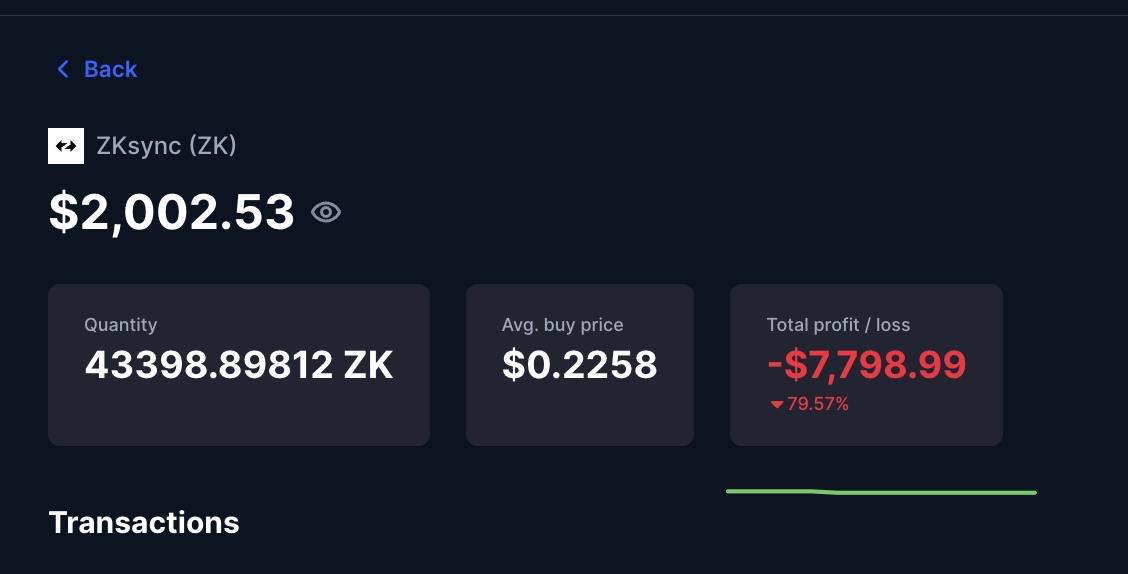Click the top horizontal divider line
Screen dimensions: 1128x574
coord(564,15)
